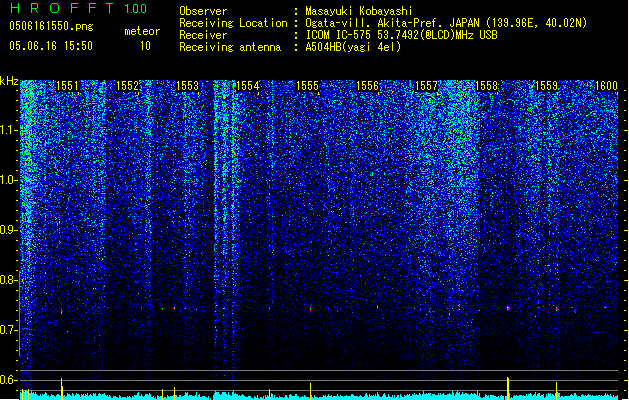This screenshot has height=400, width=629.
Task: Click the 1555 time marker
Action: tap(307, 86)
